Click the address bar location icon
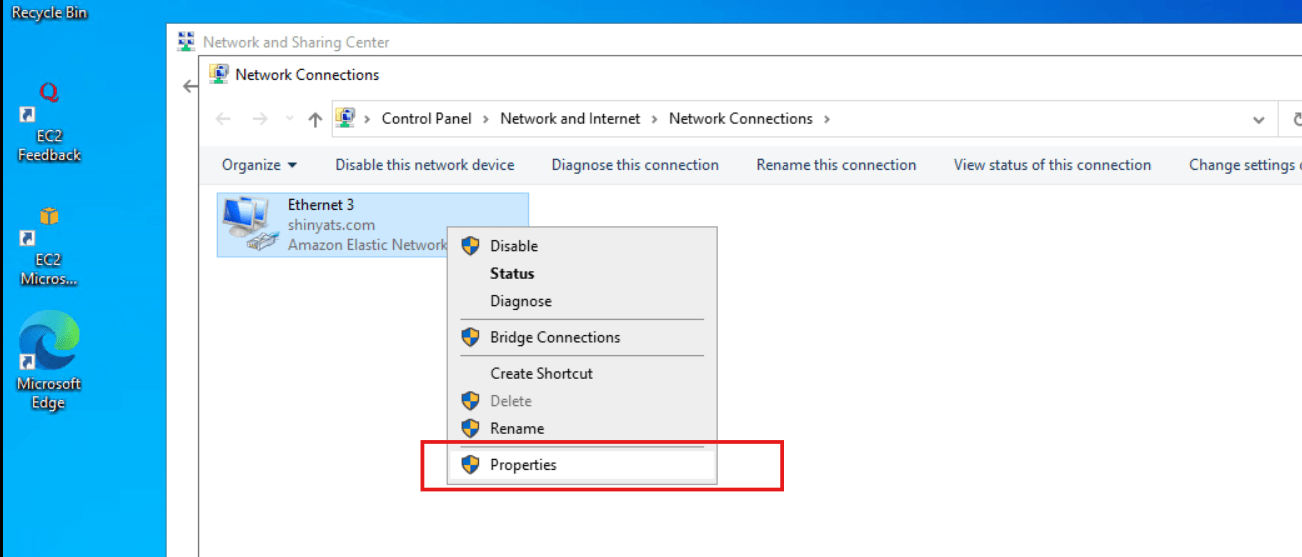1302x557 pixels. pos(345,118)
